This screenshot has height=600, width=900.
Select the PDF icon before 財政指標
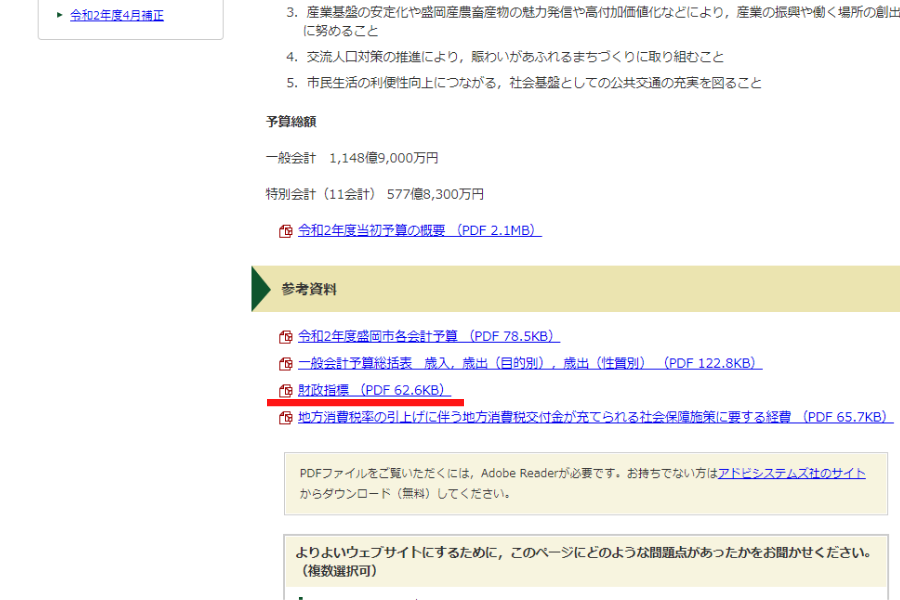[286, 391]
